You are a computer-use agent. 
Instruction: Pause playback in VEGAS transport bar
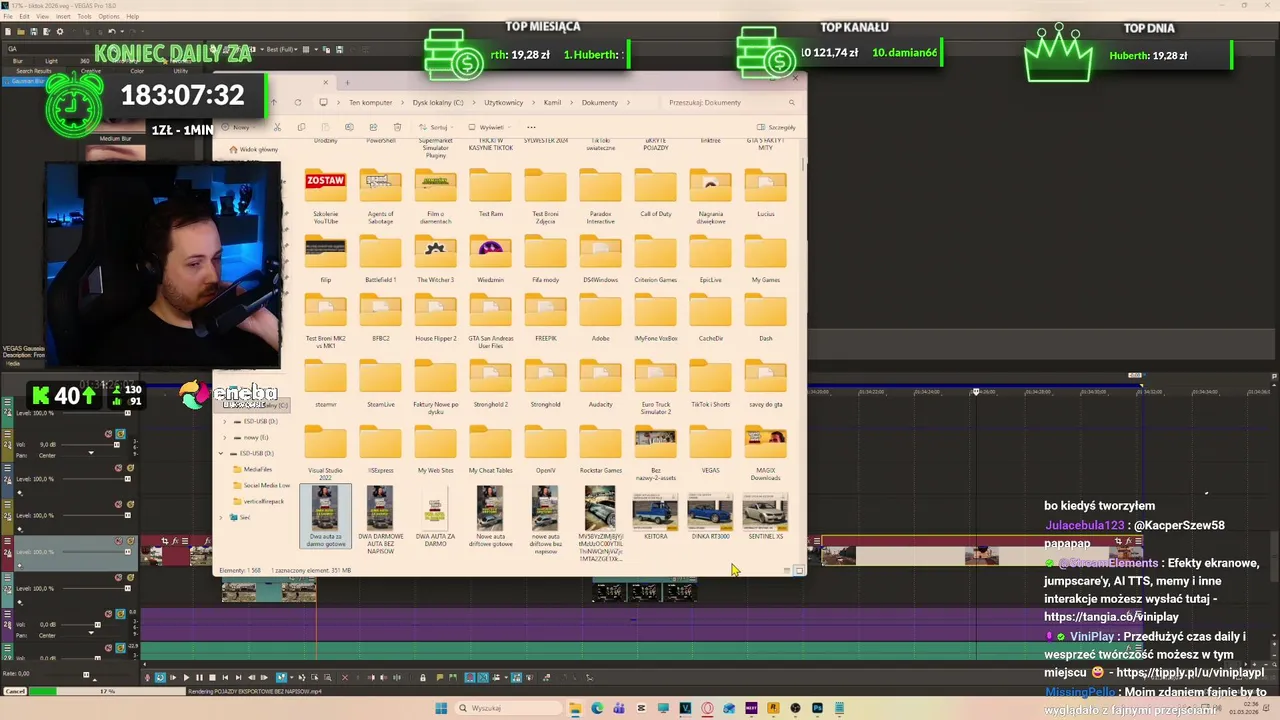(199, 678)
